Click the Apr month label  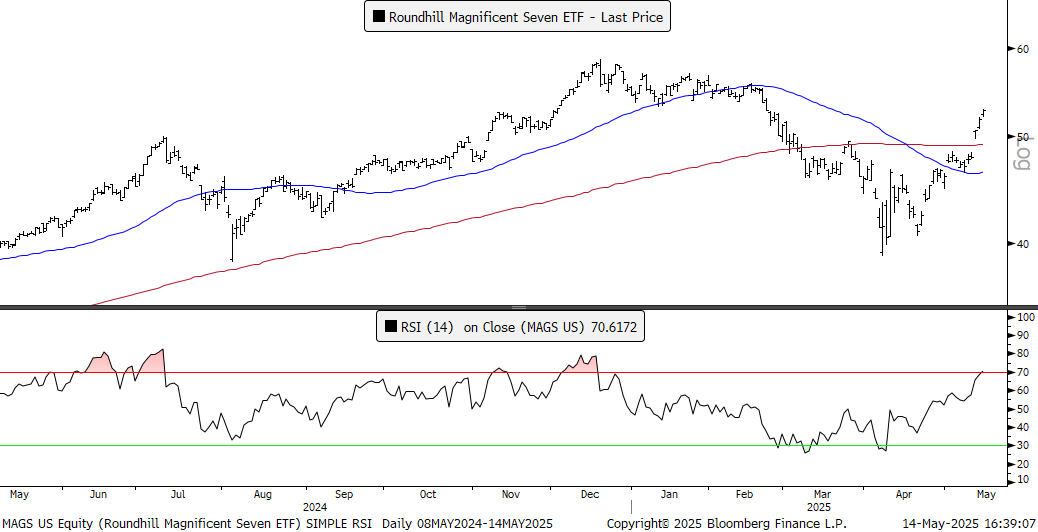[x=904, y=494]
